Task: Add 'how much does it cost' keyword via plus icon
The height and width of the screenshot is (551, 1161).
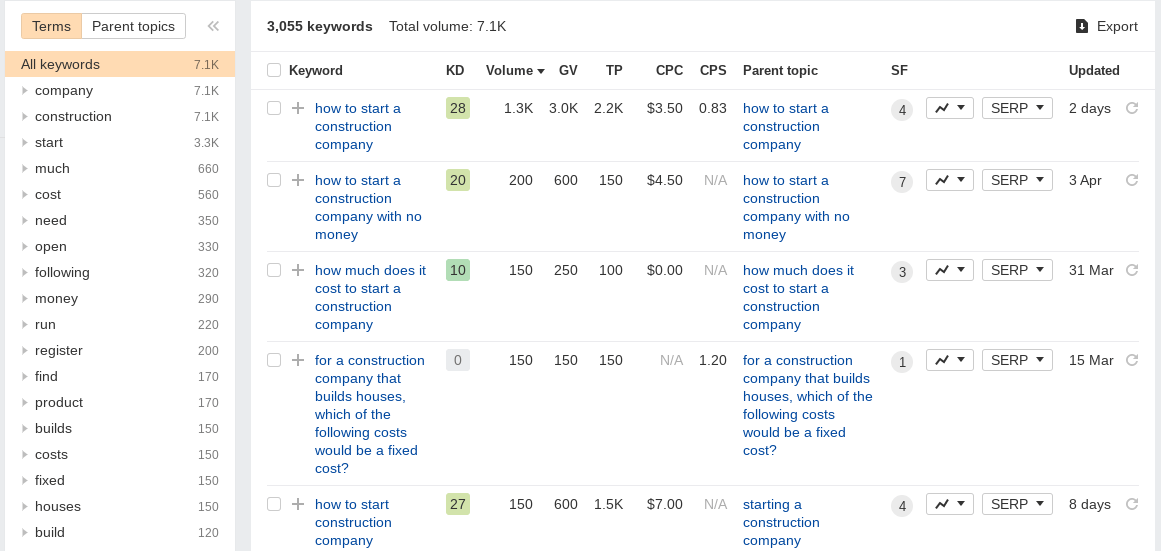Action: click(298, 270)
